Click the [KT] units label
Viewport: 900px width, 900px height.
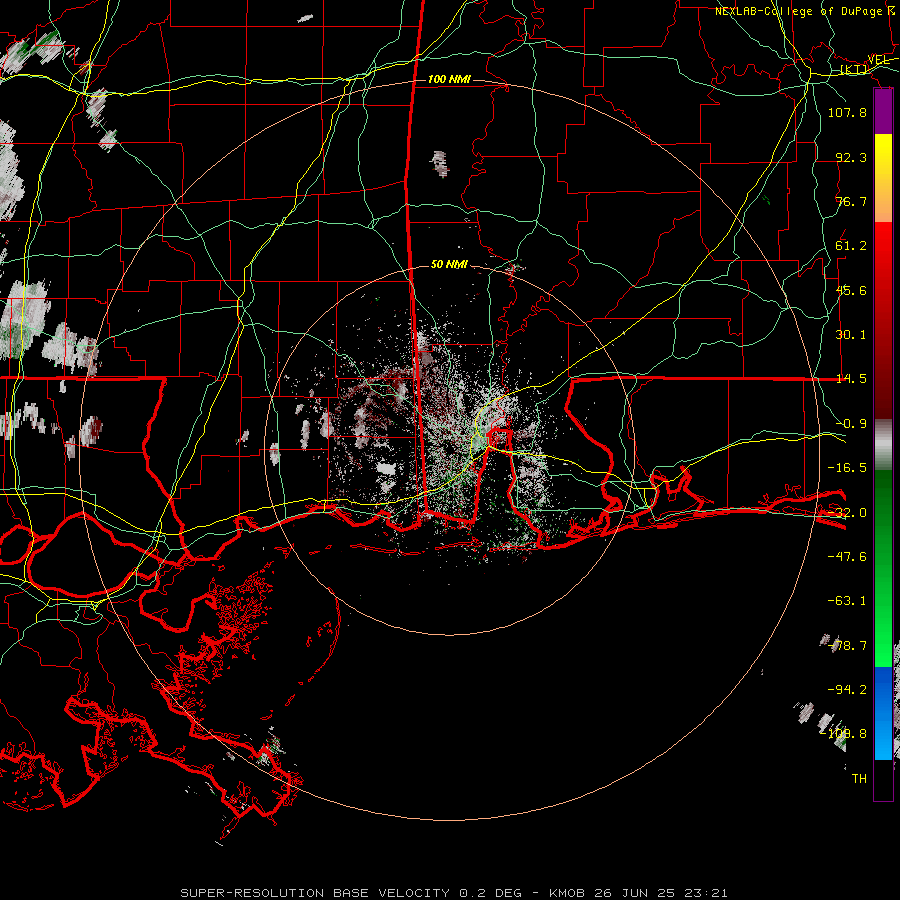[854, 69]
